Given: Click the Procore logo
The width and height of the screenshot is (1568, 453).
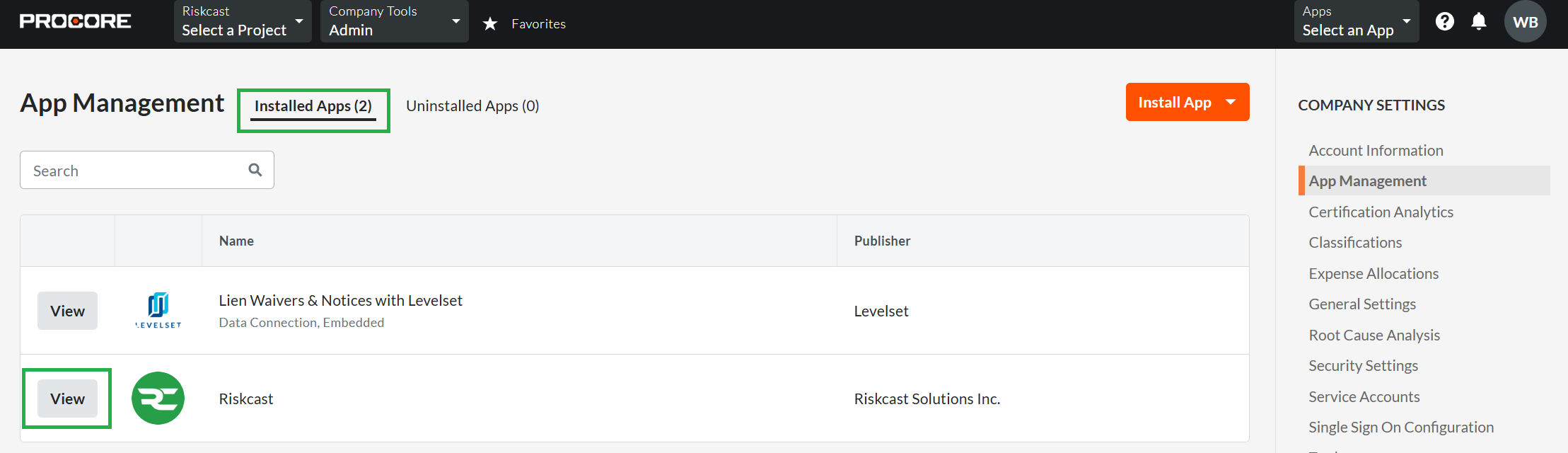Looking at the screenshot, I should (x=75, y=21).
